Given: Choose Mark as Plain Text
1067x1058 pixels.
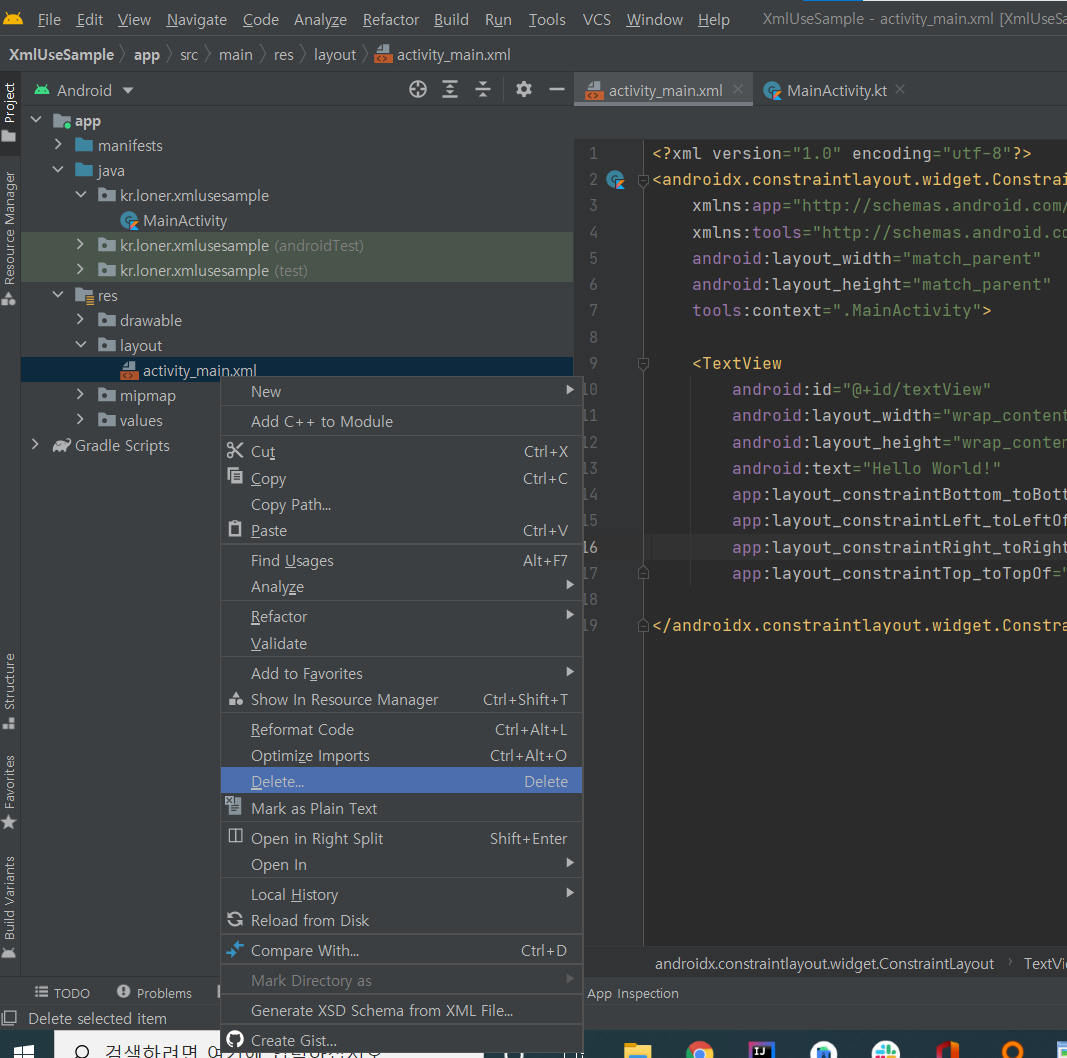Looking at the screenshot, I should [x=401, y=808].
